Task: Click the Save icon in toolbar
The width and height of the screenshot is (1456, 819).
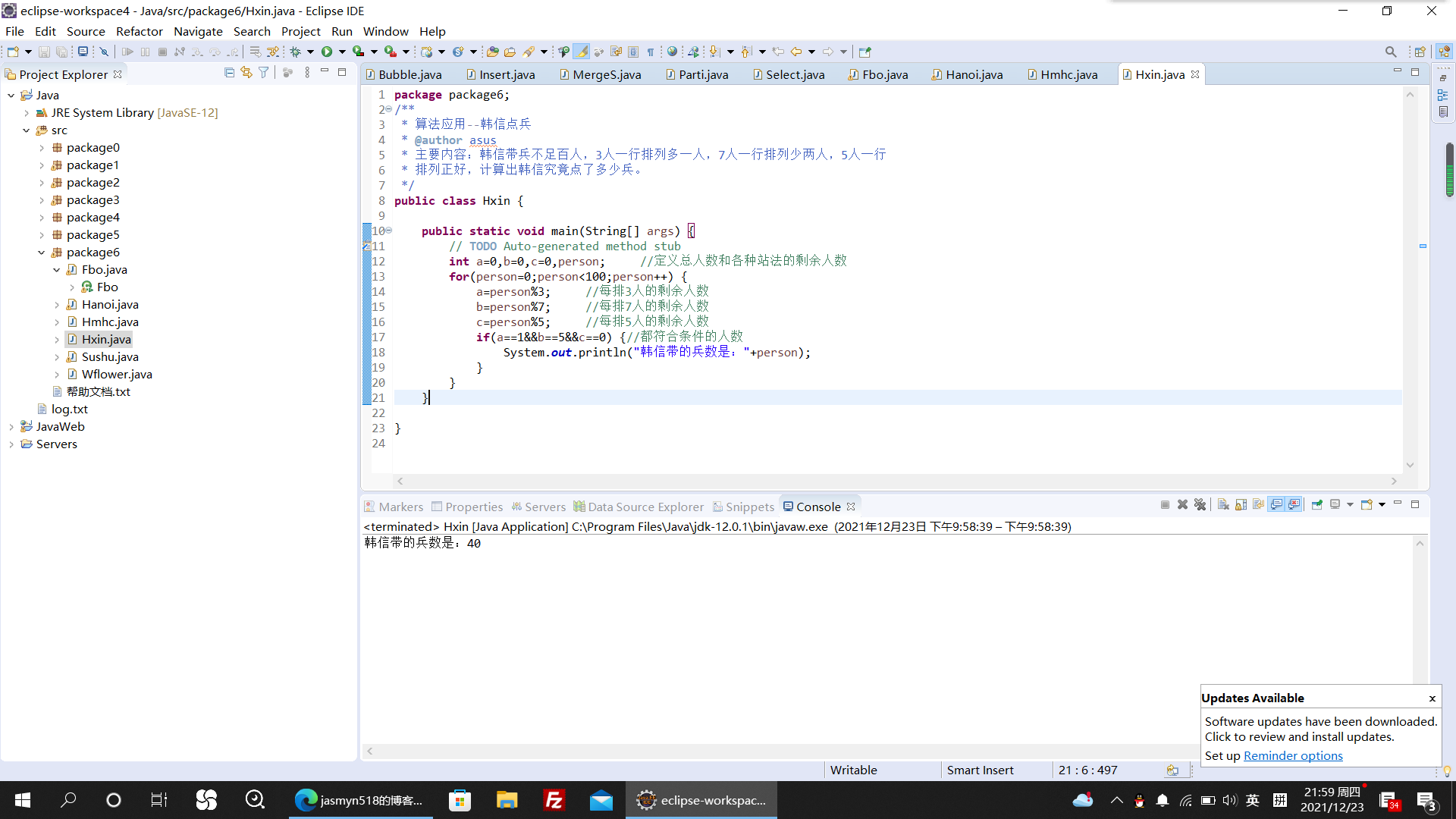Action: [44, 52]
